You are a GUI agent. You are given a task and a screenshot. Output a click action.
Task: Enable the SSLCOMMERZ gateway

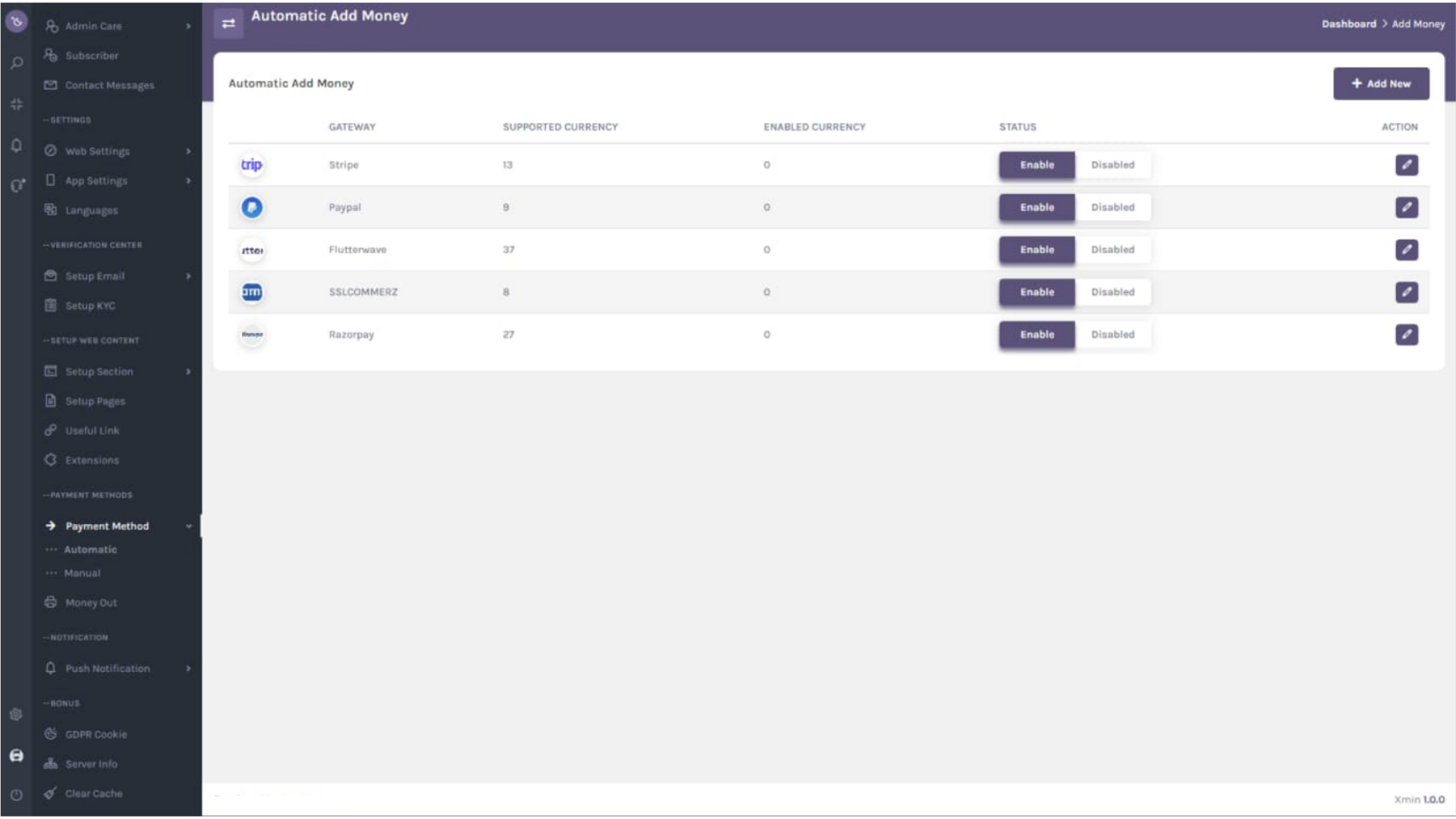coord(1037,292)
